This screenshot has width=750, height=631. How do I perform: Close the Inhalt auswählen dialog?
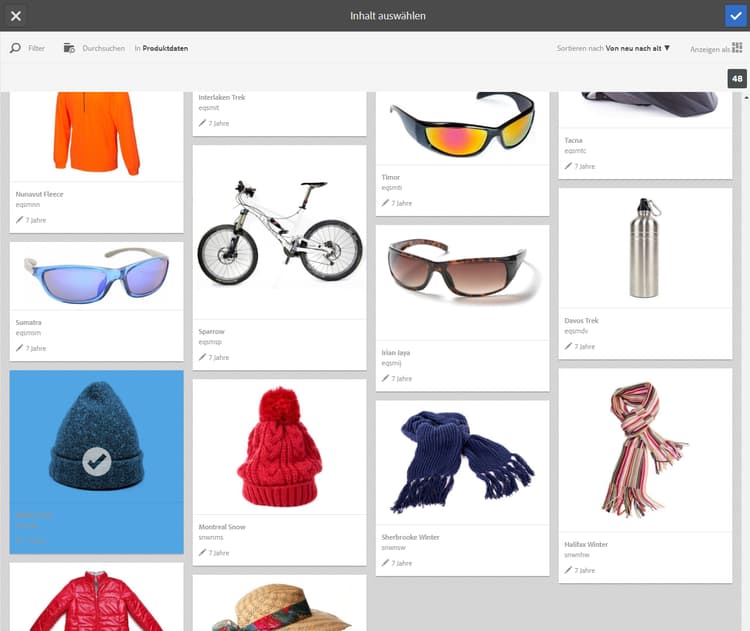[x=16, y=16]
